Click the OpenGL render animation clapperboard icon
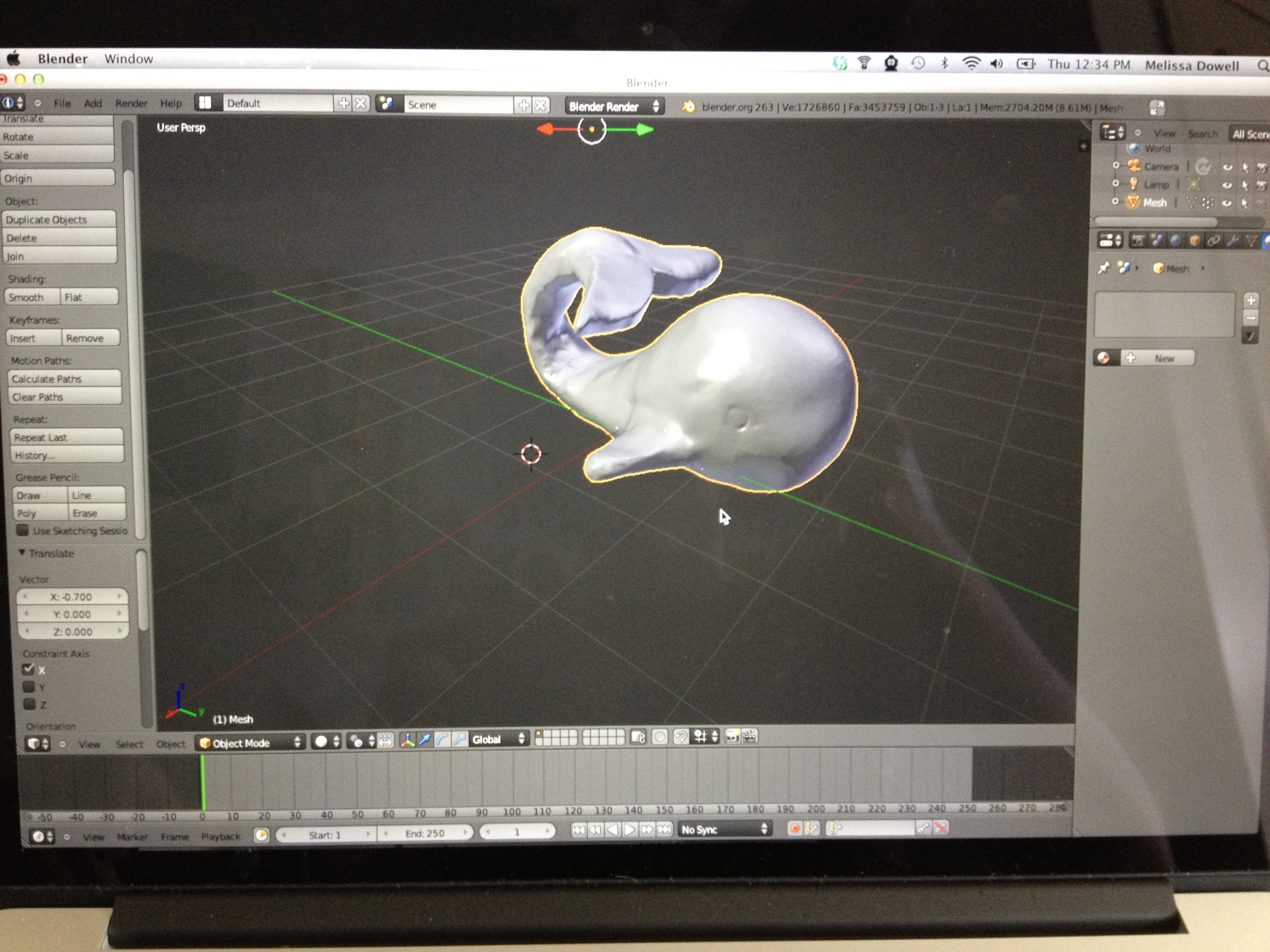1270x952 pixels. pyautogui.click(x=749, y=737)
